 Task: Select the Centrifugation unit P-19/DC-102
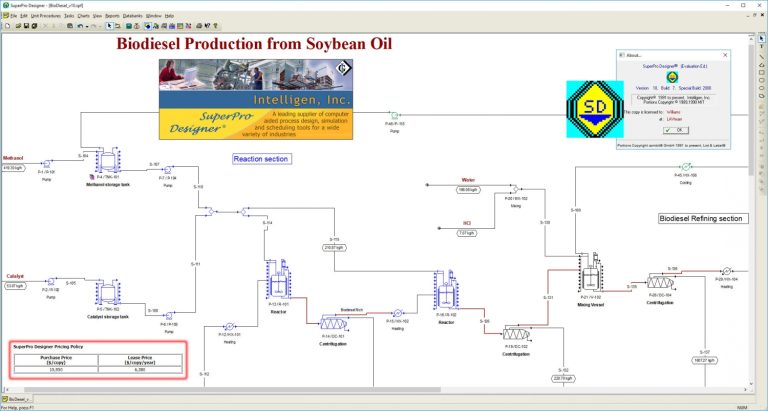516,334
